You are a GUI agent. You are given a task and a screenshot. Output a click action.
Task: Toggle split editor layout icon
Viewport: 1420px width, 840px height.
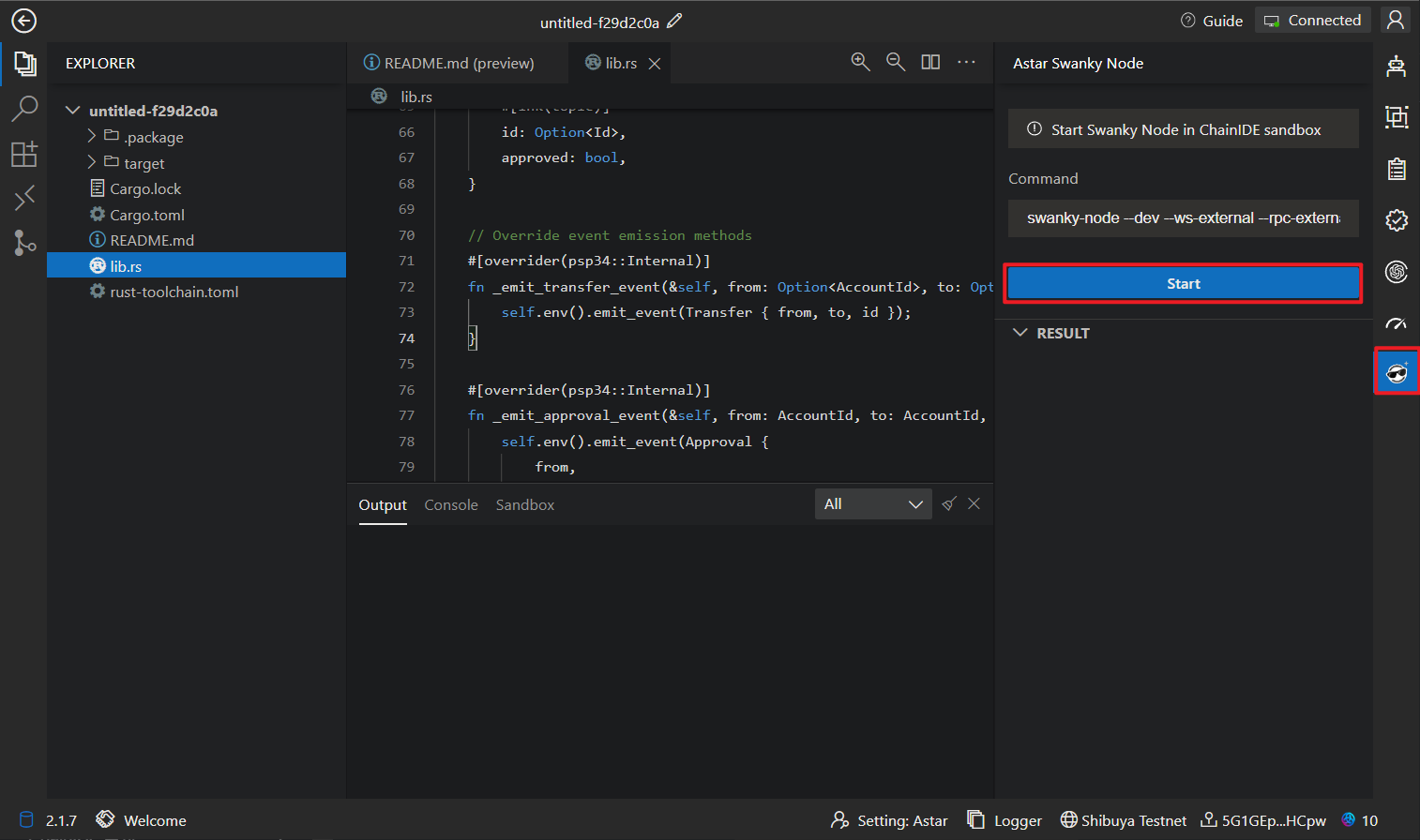(x=930, y=62)
